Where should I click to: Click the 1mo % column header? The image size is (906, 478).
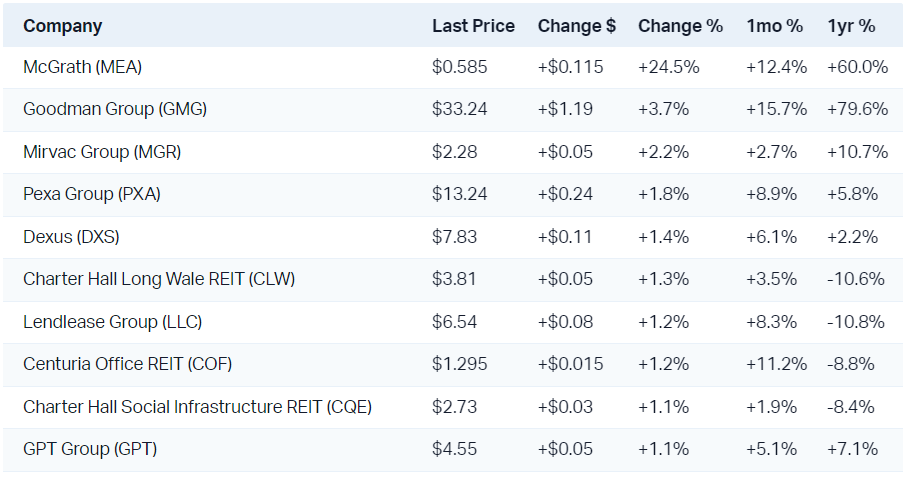pyautogui.click(x=774, y=26)
